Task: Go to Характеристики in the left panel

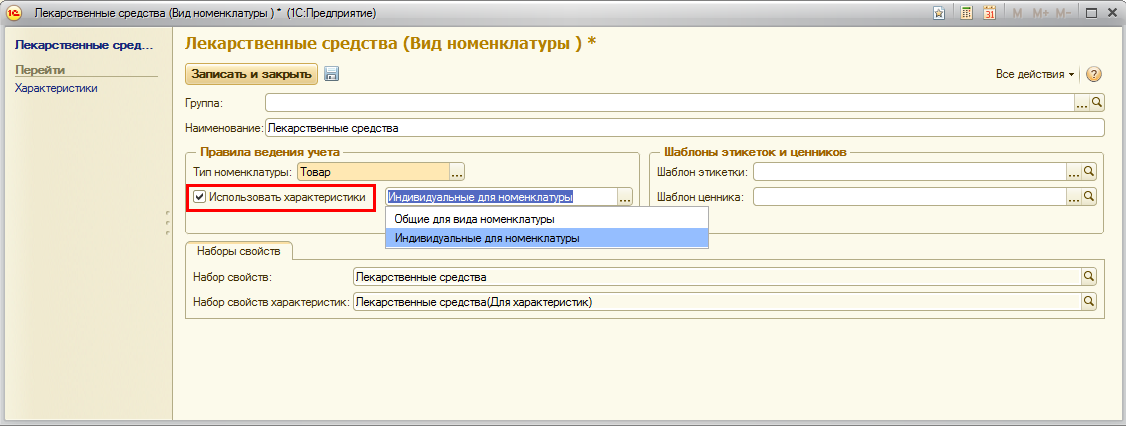Action: [56, 88]
